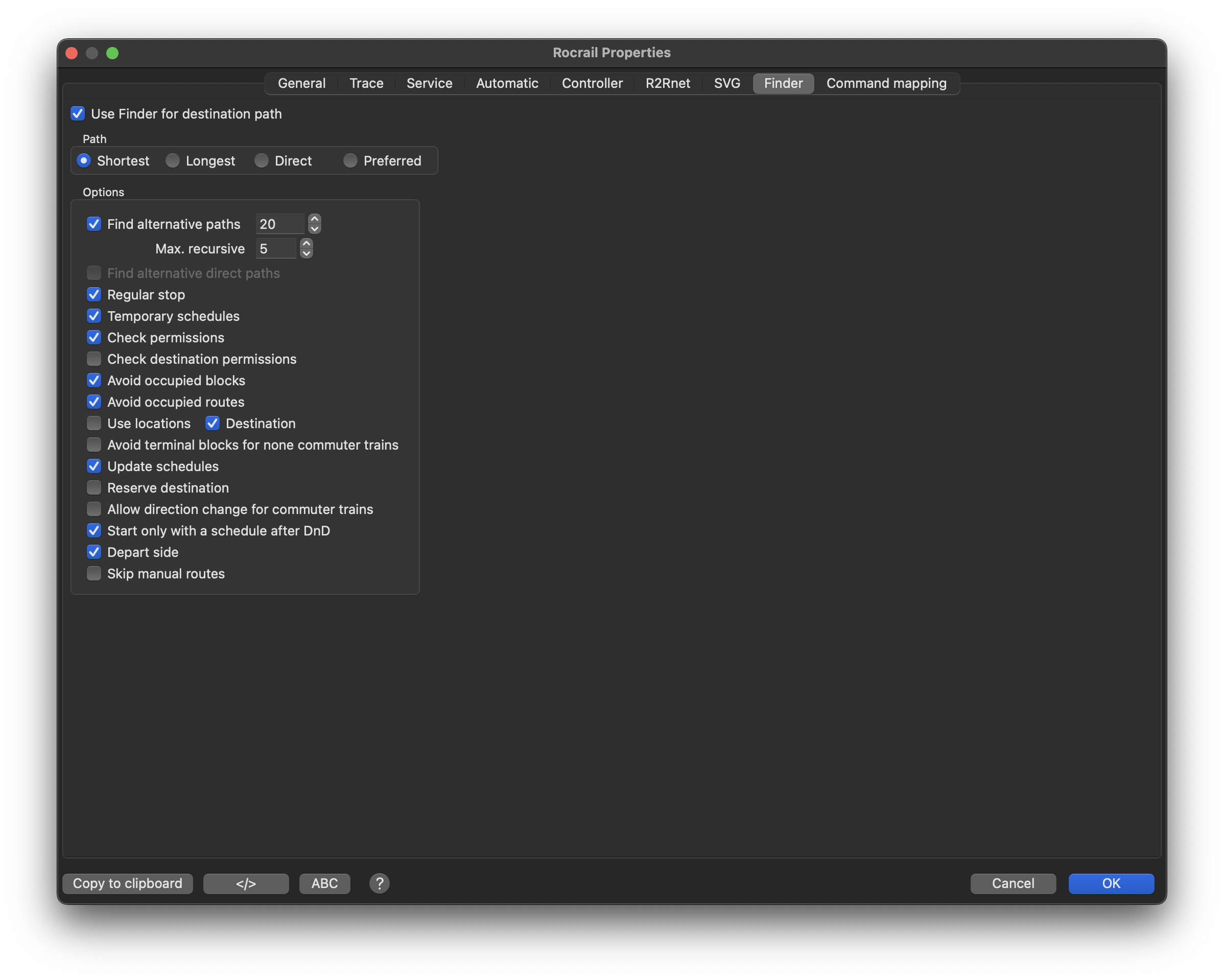Disable Use Finder for destination path
Image resolution: width=1224 pixels, height=980 pixels.
78,113
